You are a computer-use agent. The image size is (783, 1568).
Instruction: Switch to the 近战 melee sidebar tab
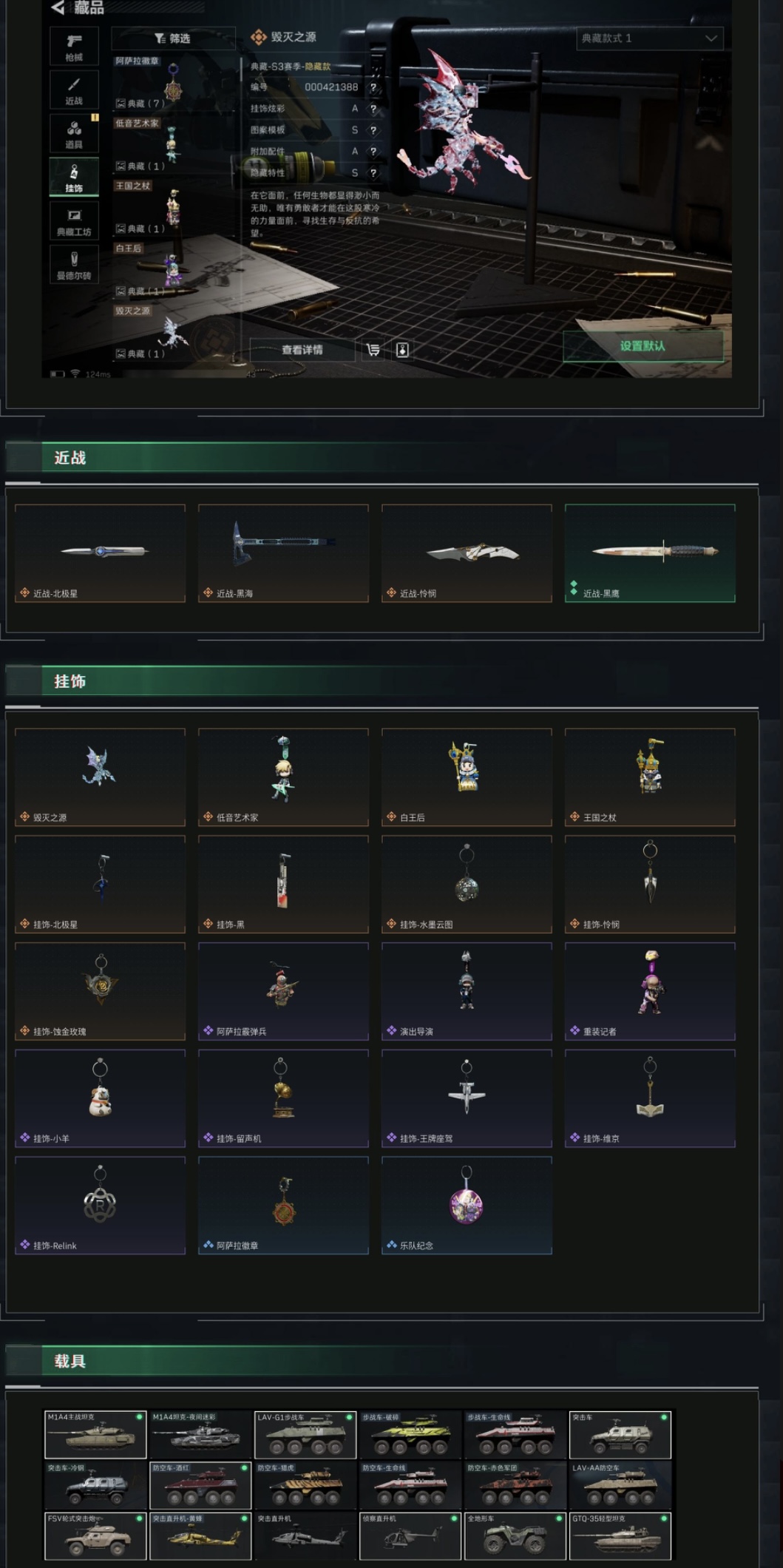(74, 89)
